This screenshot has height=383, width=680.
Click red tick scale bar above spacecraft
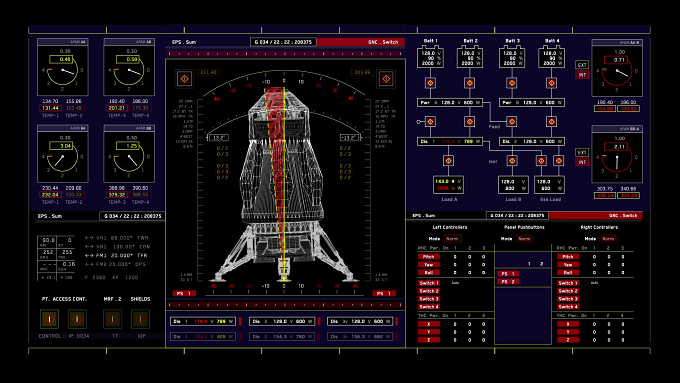[x=285, y=54]
